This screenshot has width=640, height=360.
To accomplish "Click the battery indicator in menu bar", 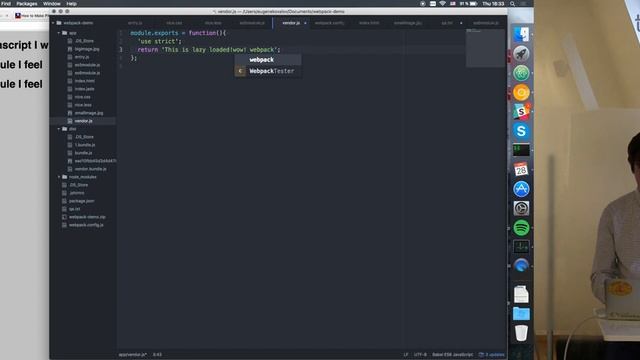I will pos(469,4).
